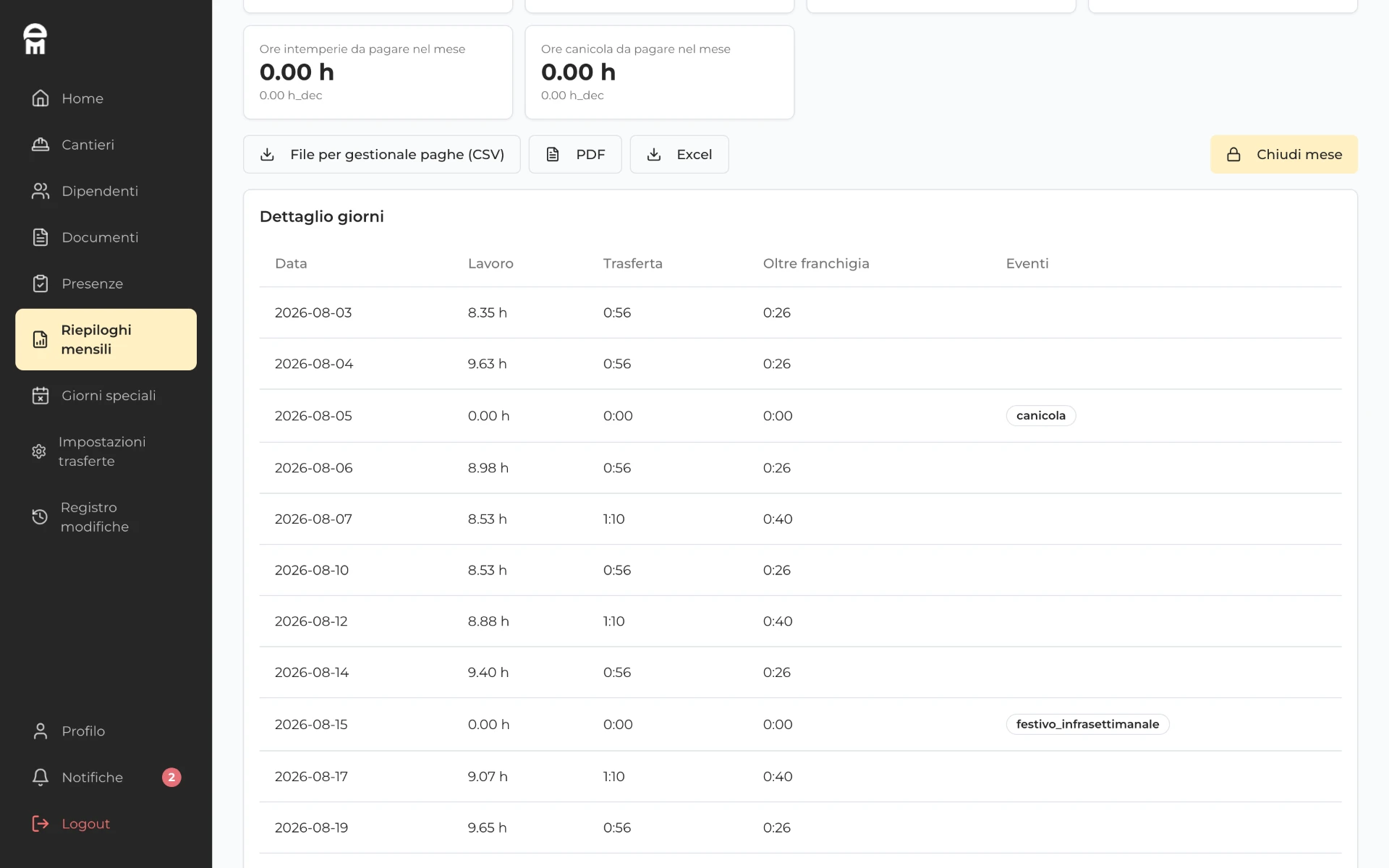This screenshot has width=1389, height=868.
Task: Click the Oltre franchigia column header
Action: coord(816,263)
